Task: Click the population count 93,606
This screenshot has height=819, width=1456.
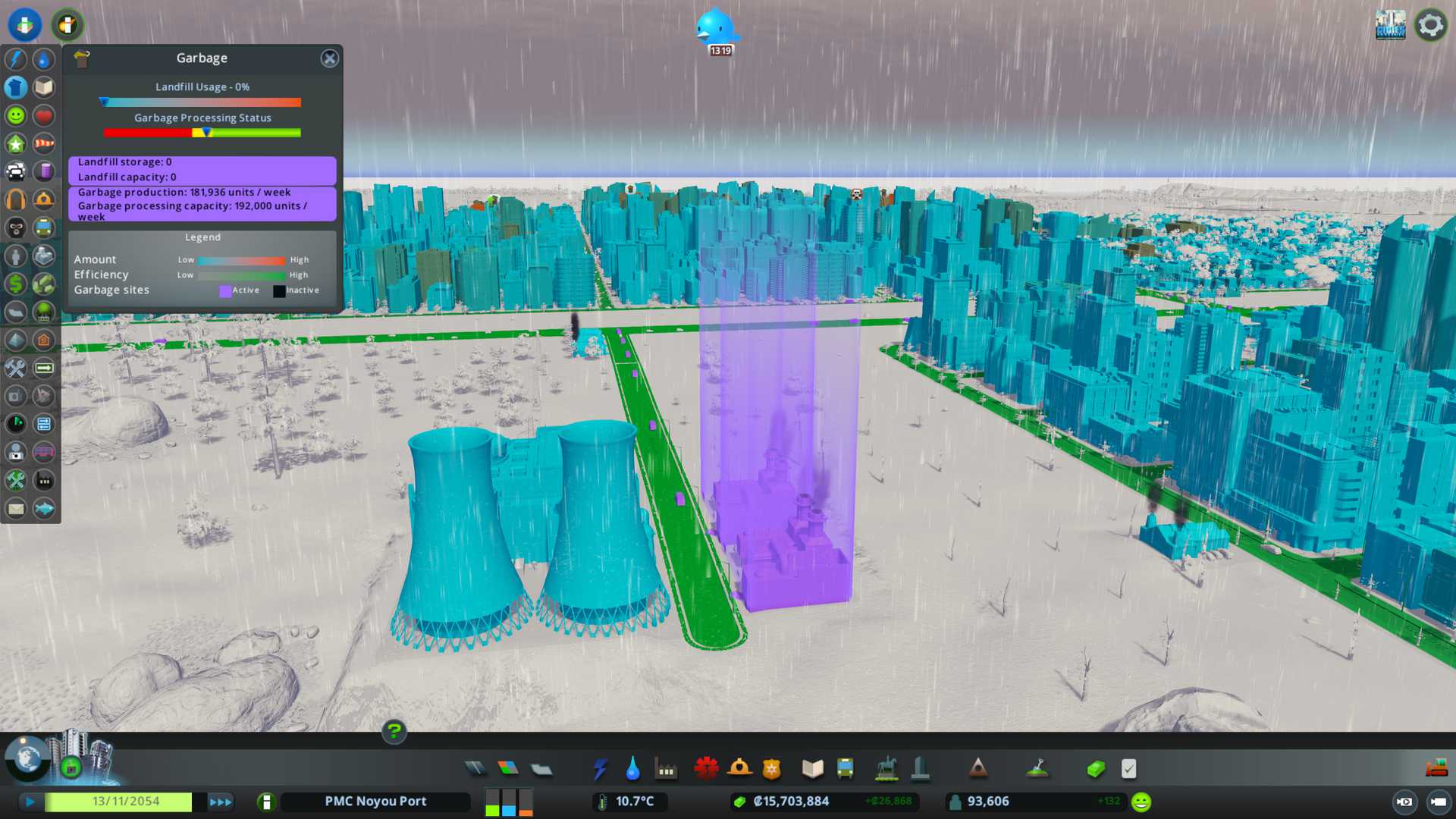Action: [x=987, y=802]
